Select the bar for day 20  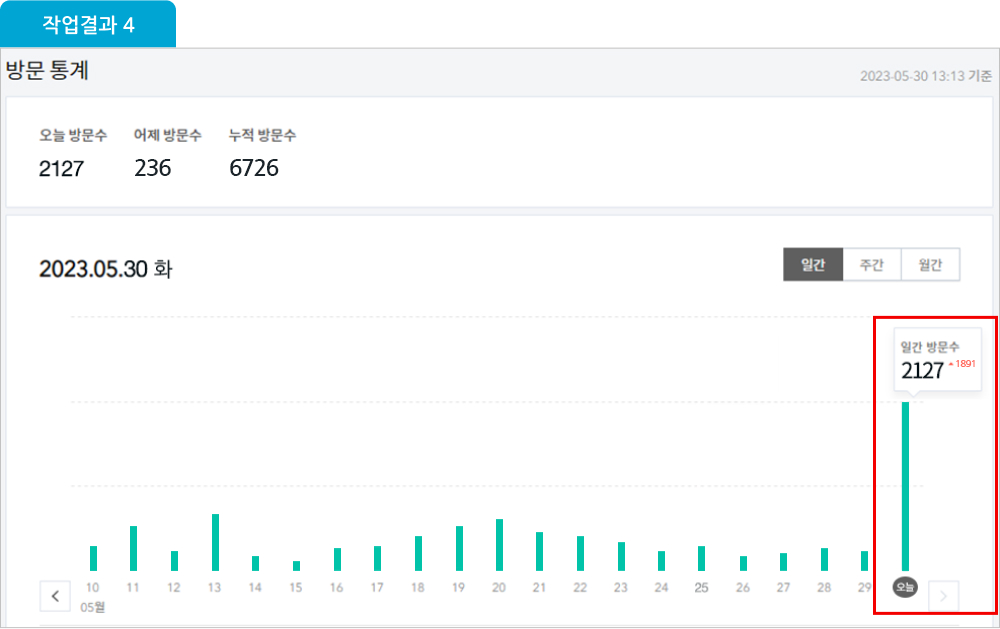(x=499, y=545)
